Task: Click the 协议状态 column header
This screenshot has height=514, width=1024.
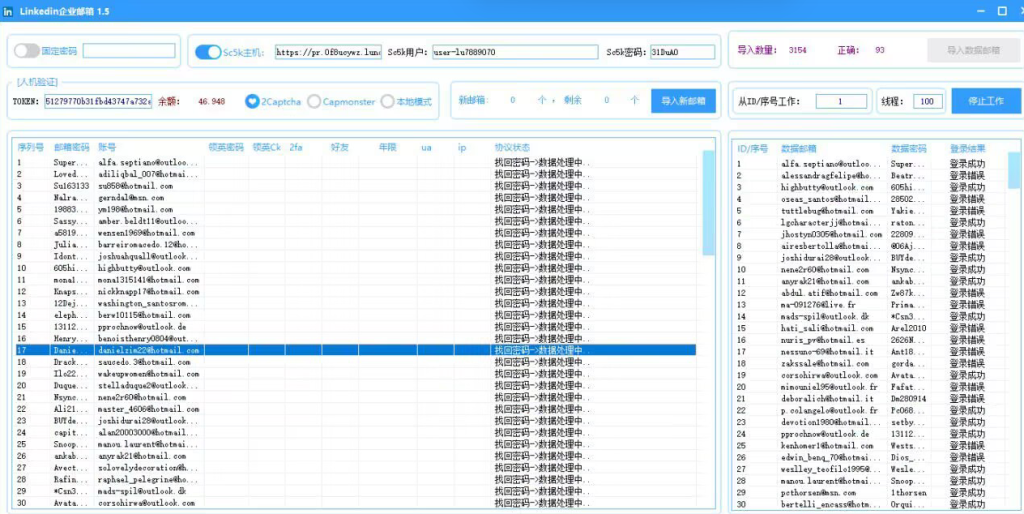Action: click(512, 147)
